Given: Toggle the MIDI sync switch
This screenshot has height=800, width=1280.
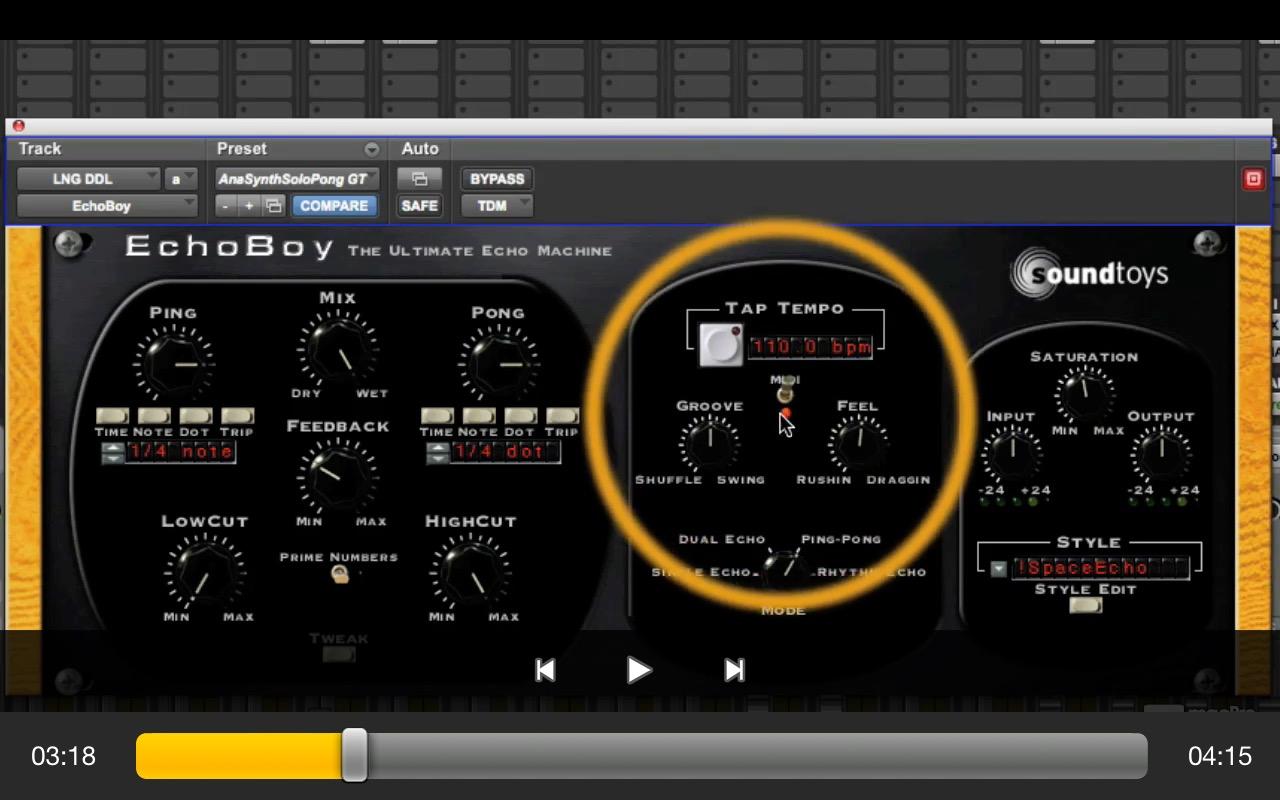Looking at the screenshot, I should coord(785,392).
